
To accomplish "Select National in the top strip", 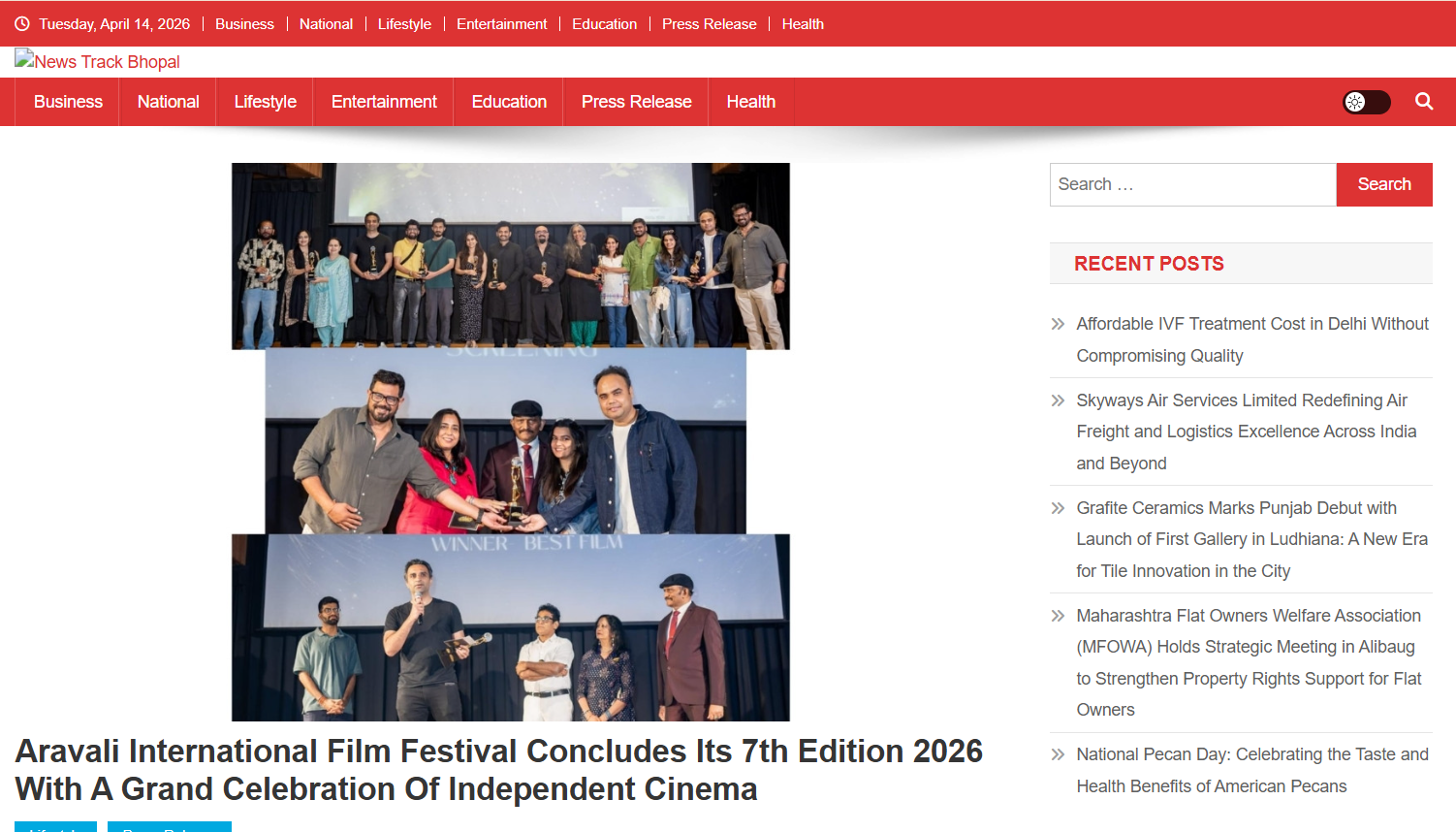I will pos(326,24).
